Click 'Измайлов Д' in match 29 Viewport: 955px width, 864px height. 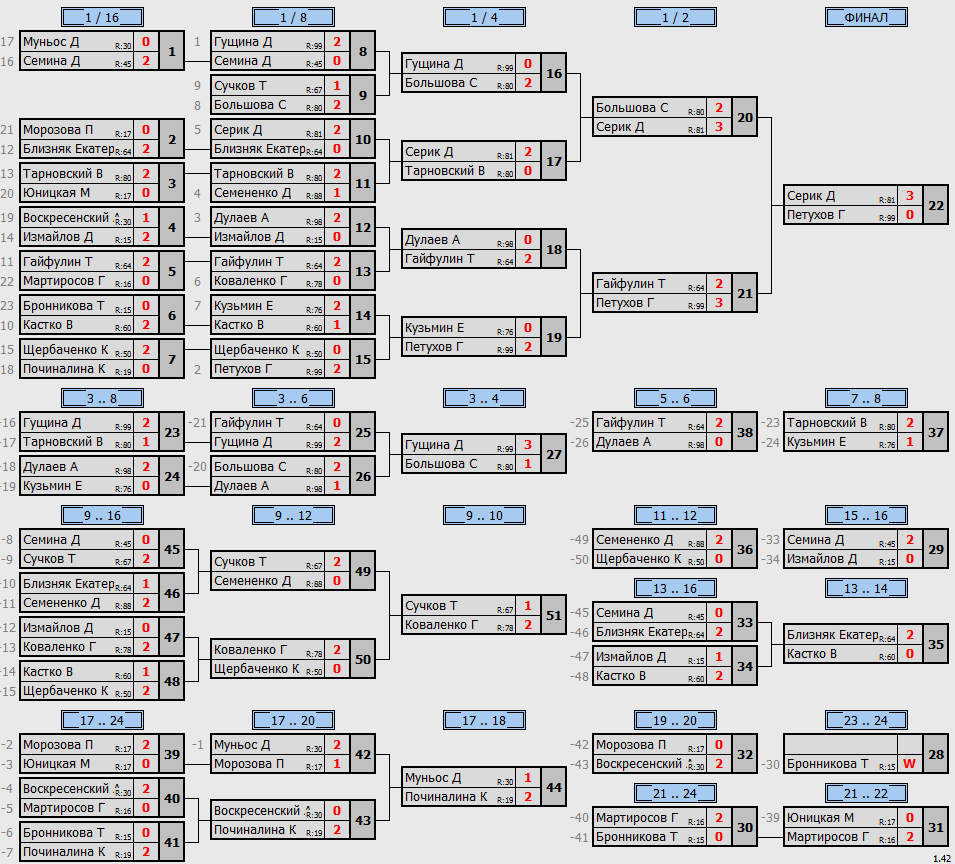821,559
